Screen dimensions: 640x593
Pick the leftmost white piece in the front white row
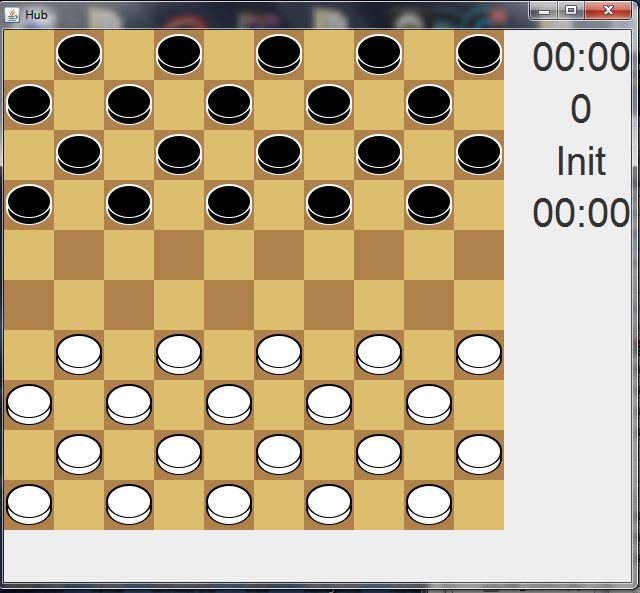(79, 354)
